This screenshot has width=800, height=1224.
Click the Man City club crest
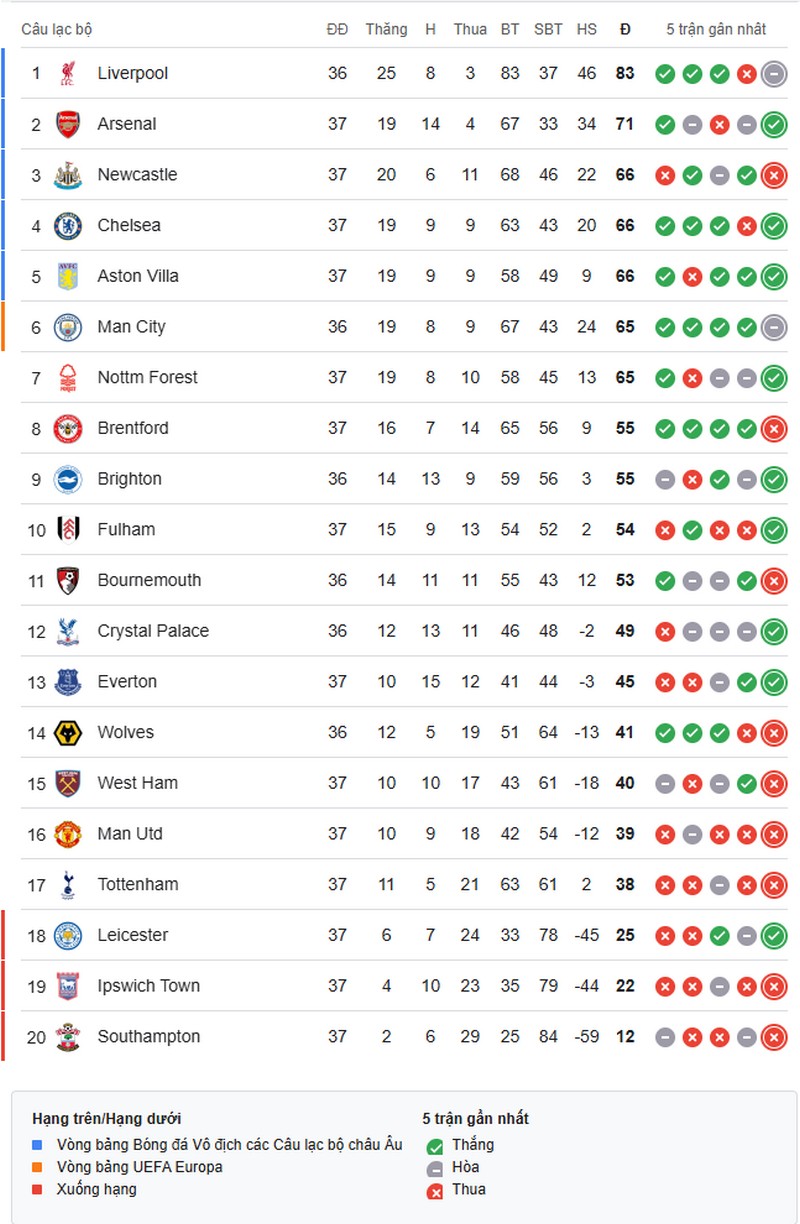pyautogui.click(x=68, y=327)
